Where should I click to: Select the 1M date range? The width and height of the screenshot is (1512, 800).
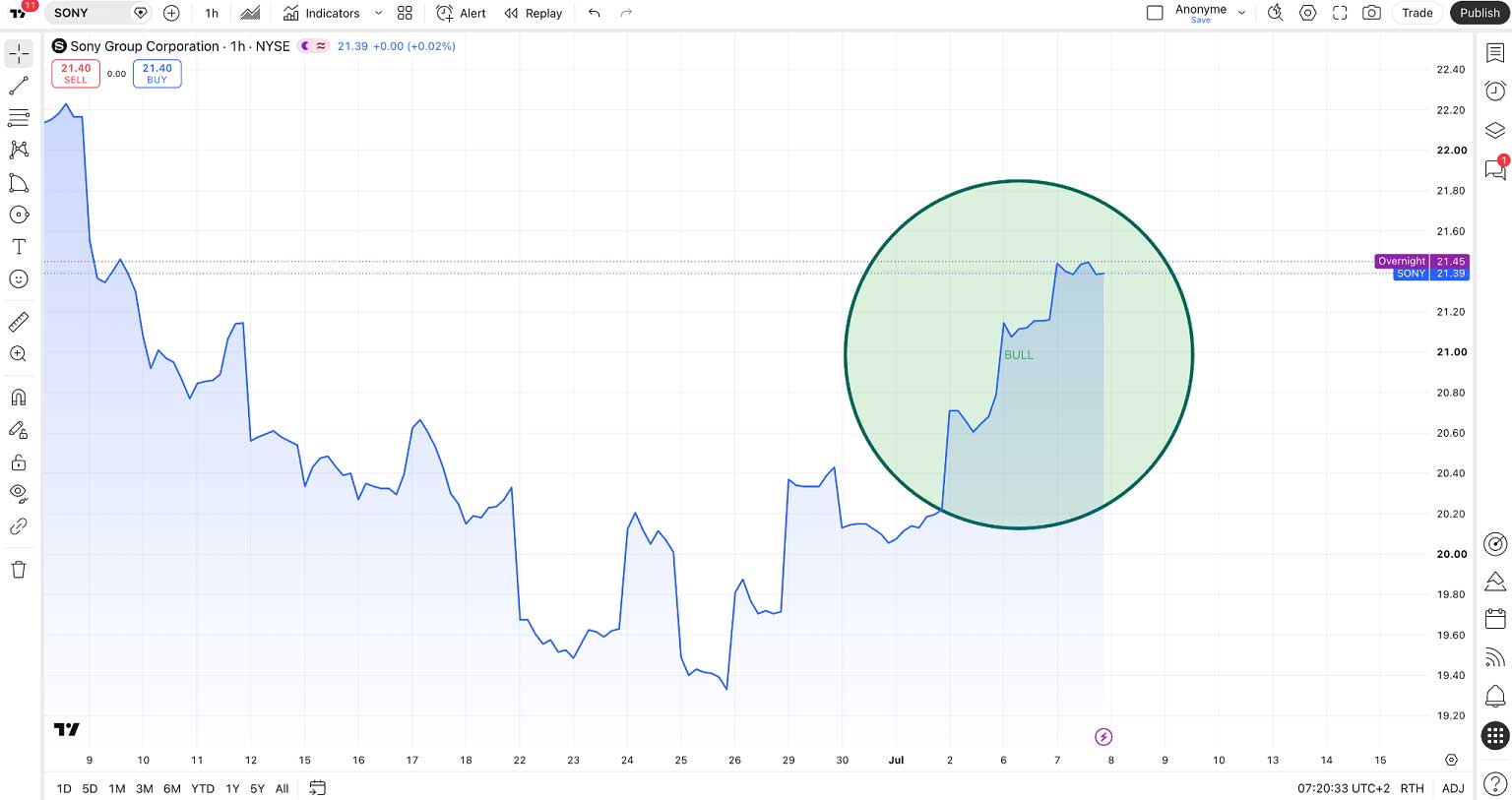(x=117, y=788)
